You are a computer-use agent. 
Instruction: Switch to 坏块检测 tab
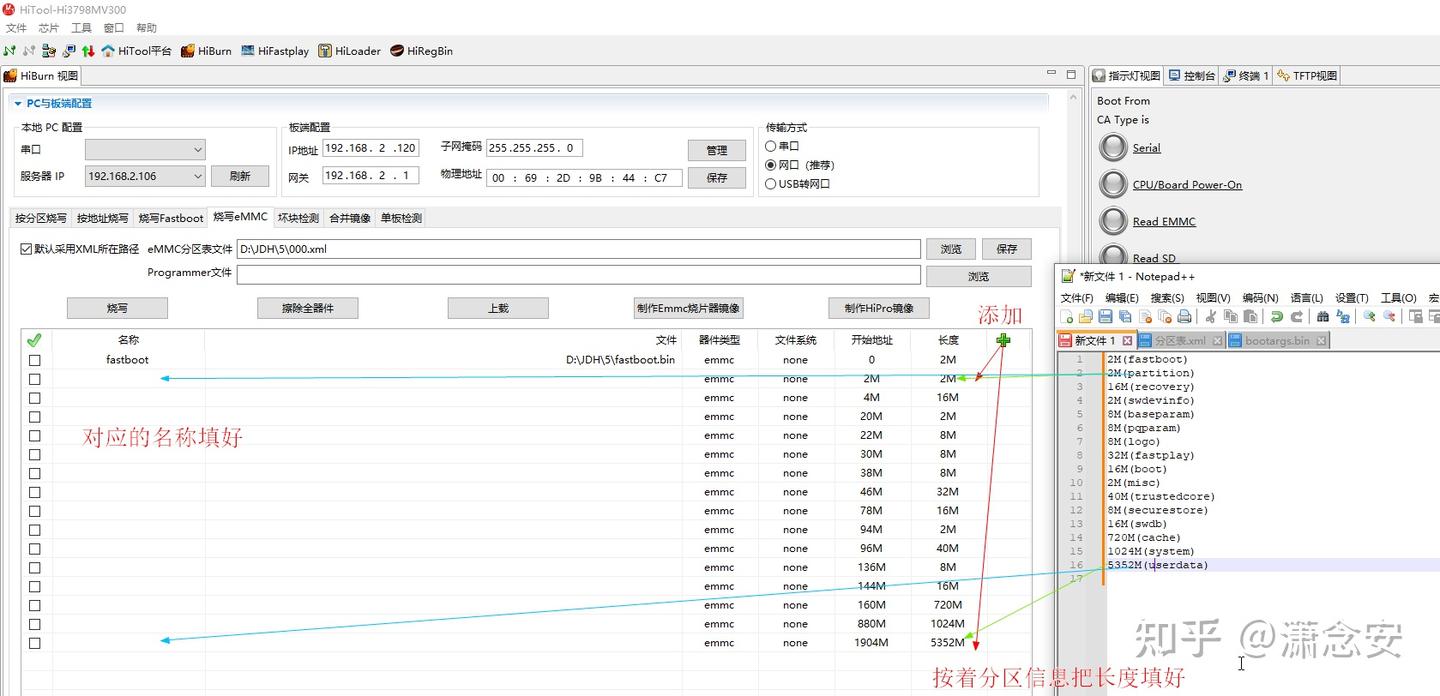pos(298,218)
